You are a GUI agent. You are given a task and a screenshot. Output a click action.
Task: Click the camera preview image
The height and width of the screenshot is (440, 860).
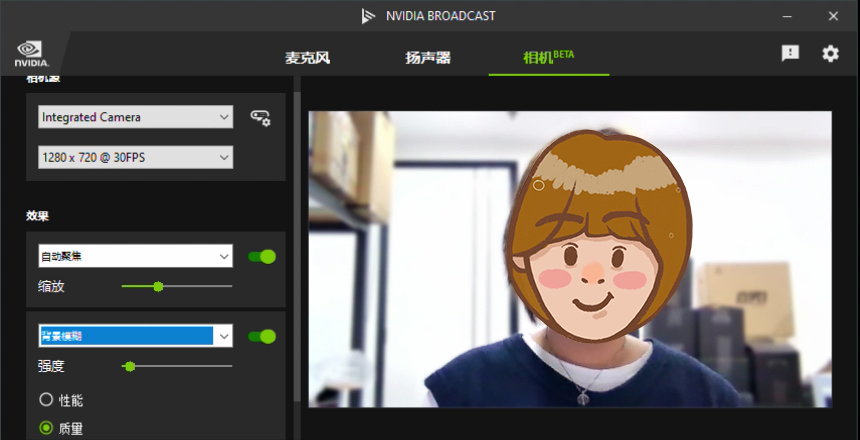tap(570, 259)
